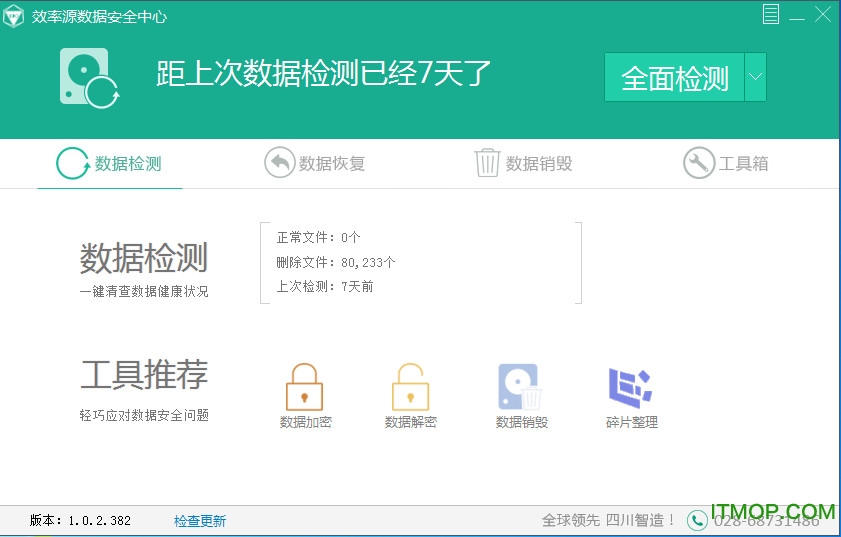Image resolution: width=841 pixels, height=537 pixels.
Task: Click the 删除文件: 80,233个 line
Action: coord(336,262)
